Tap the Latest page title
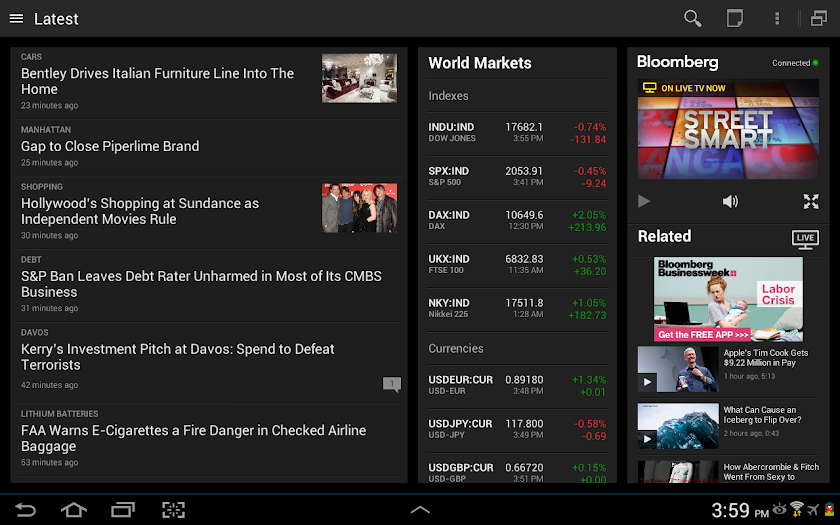 click(56, 19)
